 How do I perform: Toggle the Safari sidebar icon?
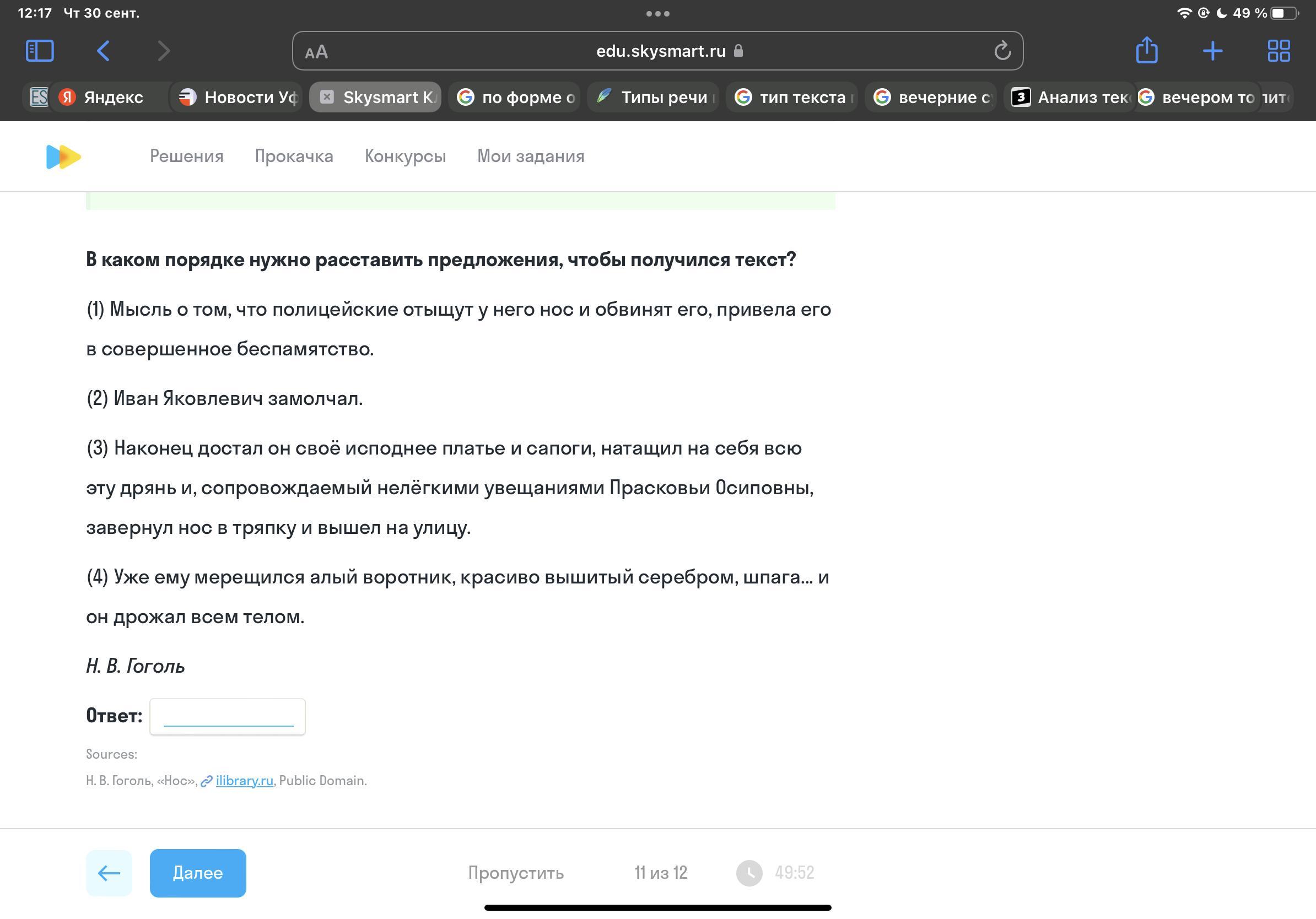tap(40, 51)
